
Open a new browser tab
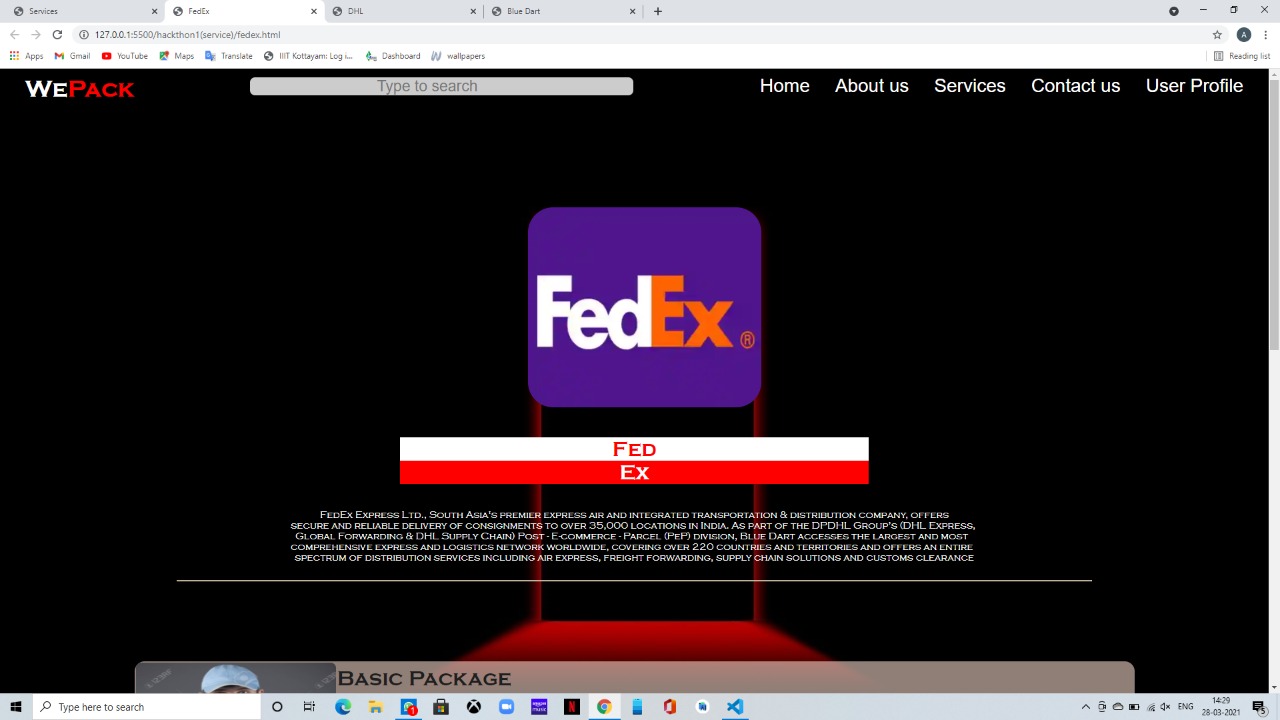coord(657,11)
